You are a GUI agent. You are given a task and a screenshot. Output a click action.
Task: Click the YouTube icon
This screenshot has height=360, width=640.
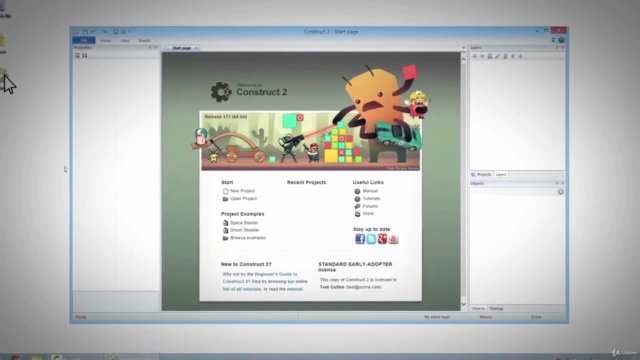[393, 239]
